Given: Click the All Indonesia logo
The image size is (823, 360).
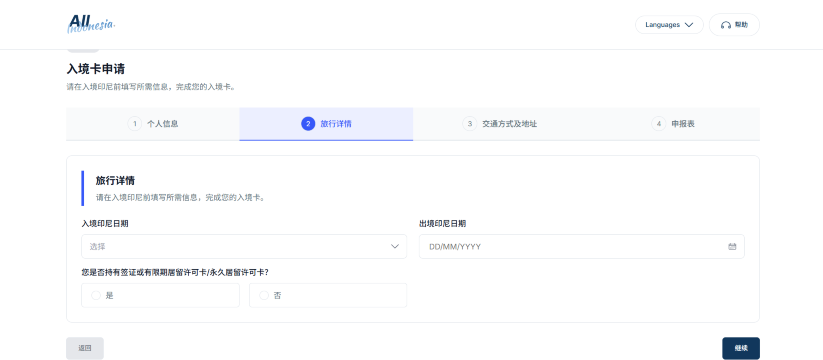Looking at the screenshot, I should (91, 24).
